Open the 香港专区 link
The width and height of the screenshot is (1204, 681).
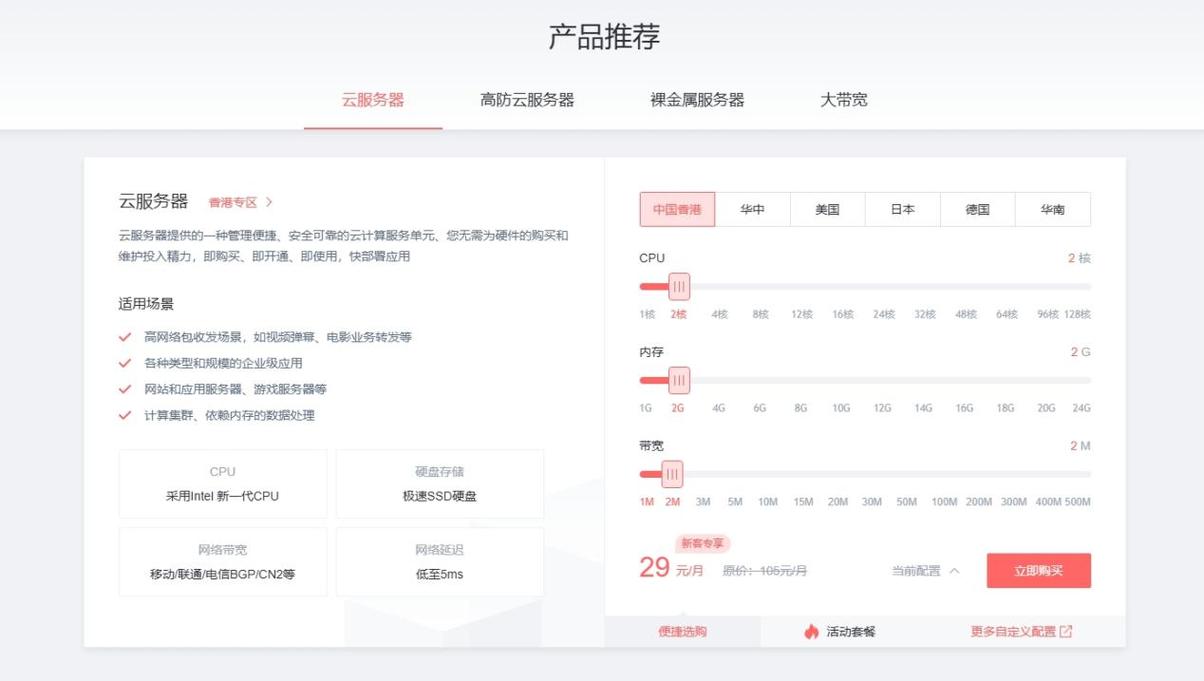pos(233,202)
